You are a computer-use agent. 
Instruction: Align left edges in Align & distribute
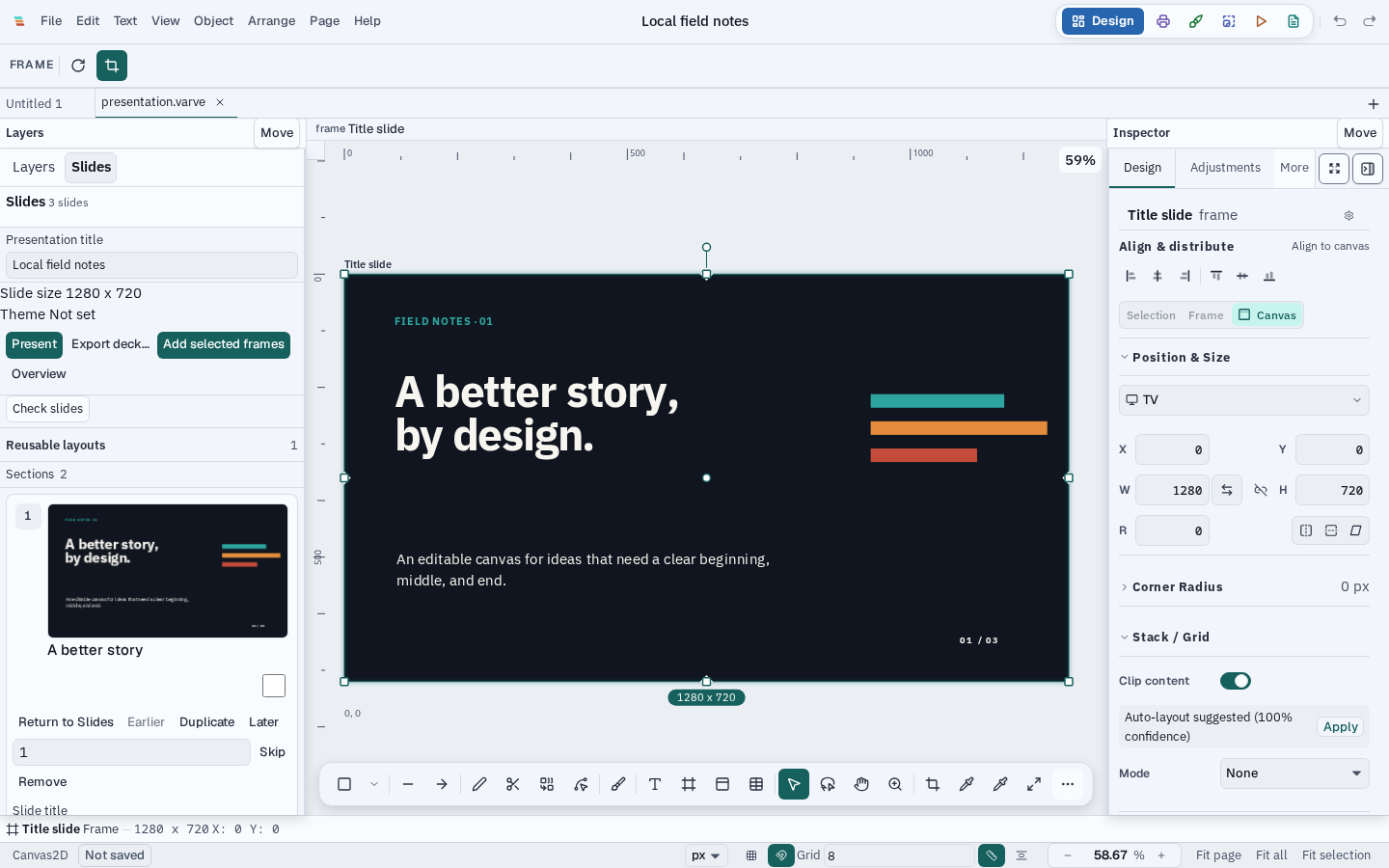coord(1131,276)
